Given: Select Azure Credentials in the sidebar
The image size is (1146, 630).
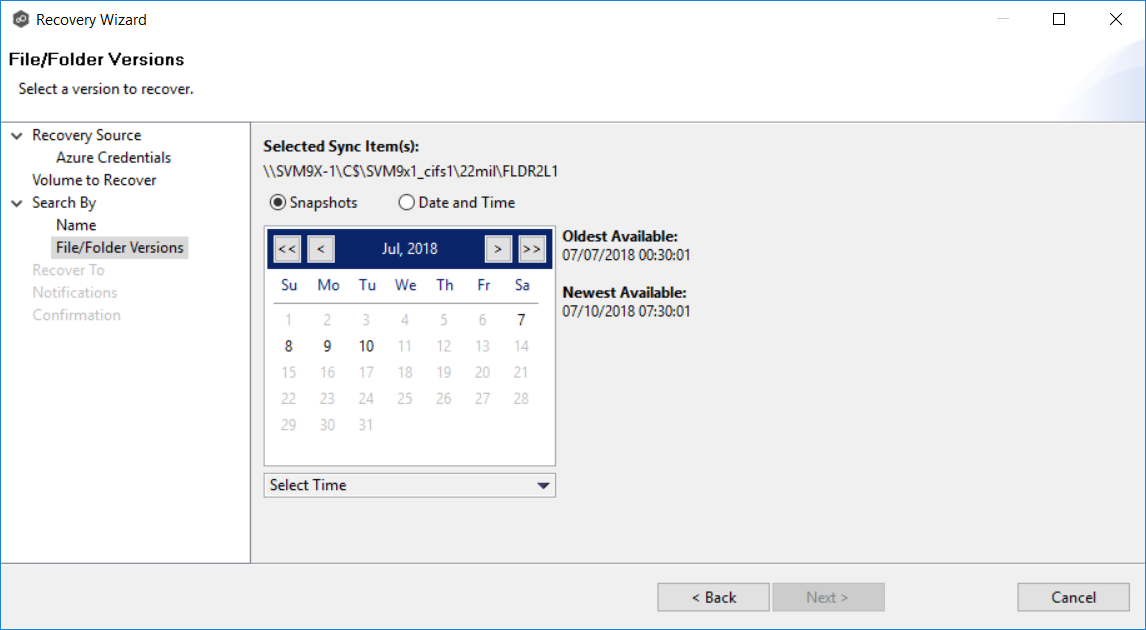Looking at the screenshot, I should pos(113,158).
